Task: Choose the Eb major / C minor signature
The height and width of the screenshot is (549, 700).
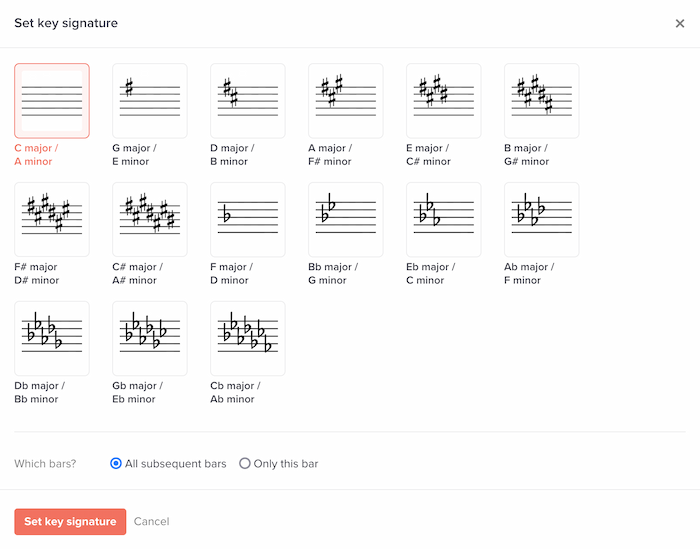Action: [443, 220]
